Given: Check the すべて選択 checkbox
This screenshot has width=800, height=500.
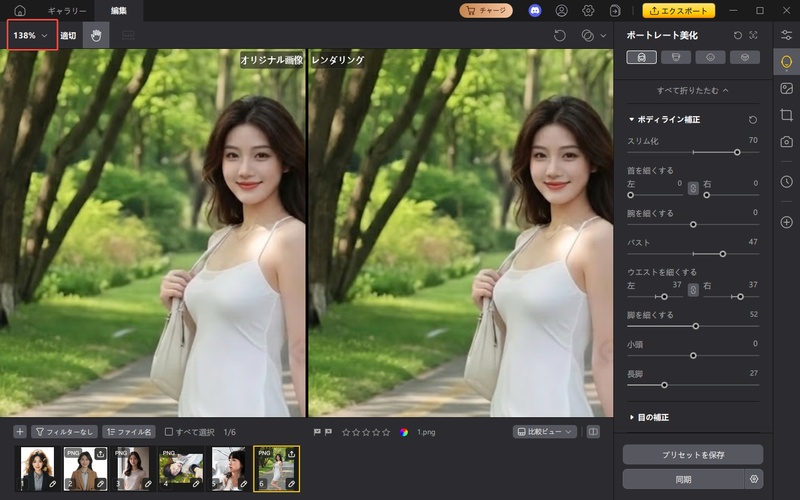Looking at the screenshot, I should point(168,432).
